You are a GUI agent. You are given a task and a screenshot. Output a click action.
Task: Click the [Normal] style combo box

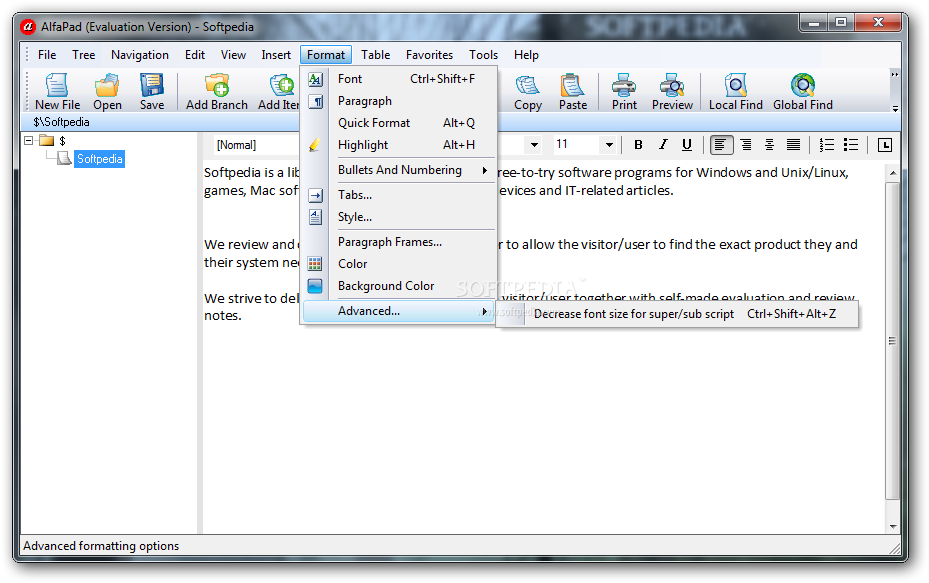click(257, 145)
